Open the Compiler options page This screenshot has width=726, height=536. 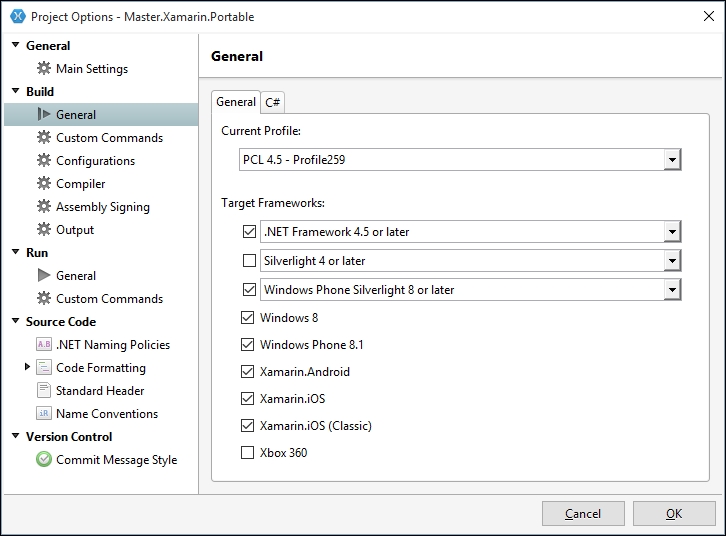81,184
